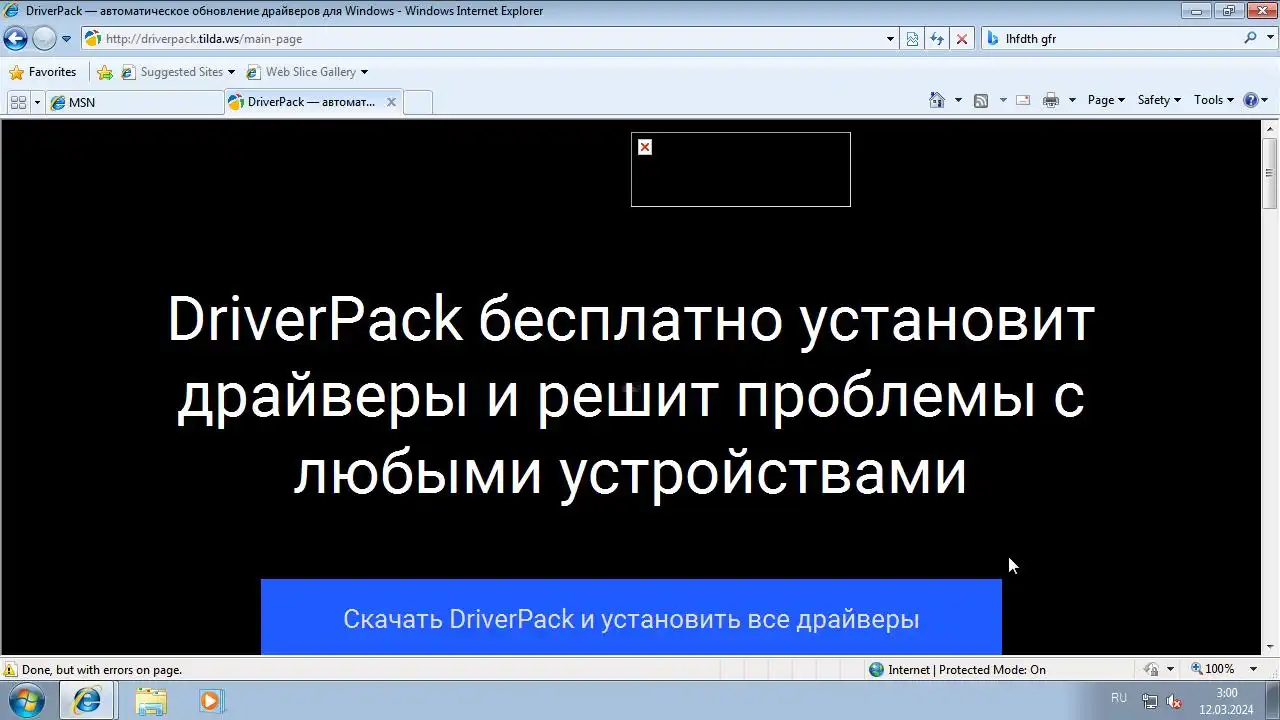Click the vertical scrollbar thumb

[x=1270, y=173]
